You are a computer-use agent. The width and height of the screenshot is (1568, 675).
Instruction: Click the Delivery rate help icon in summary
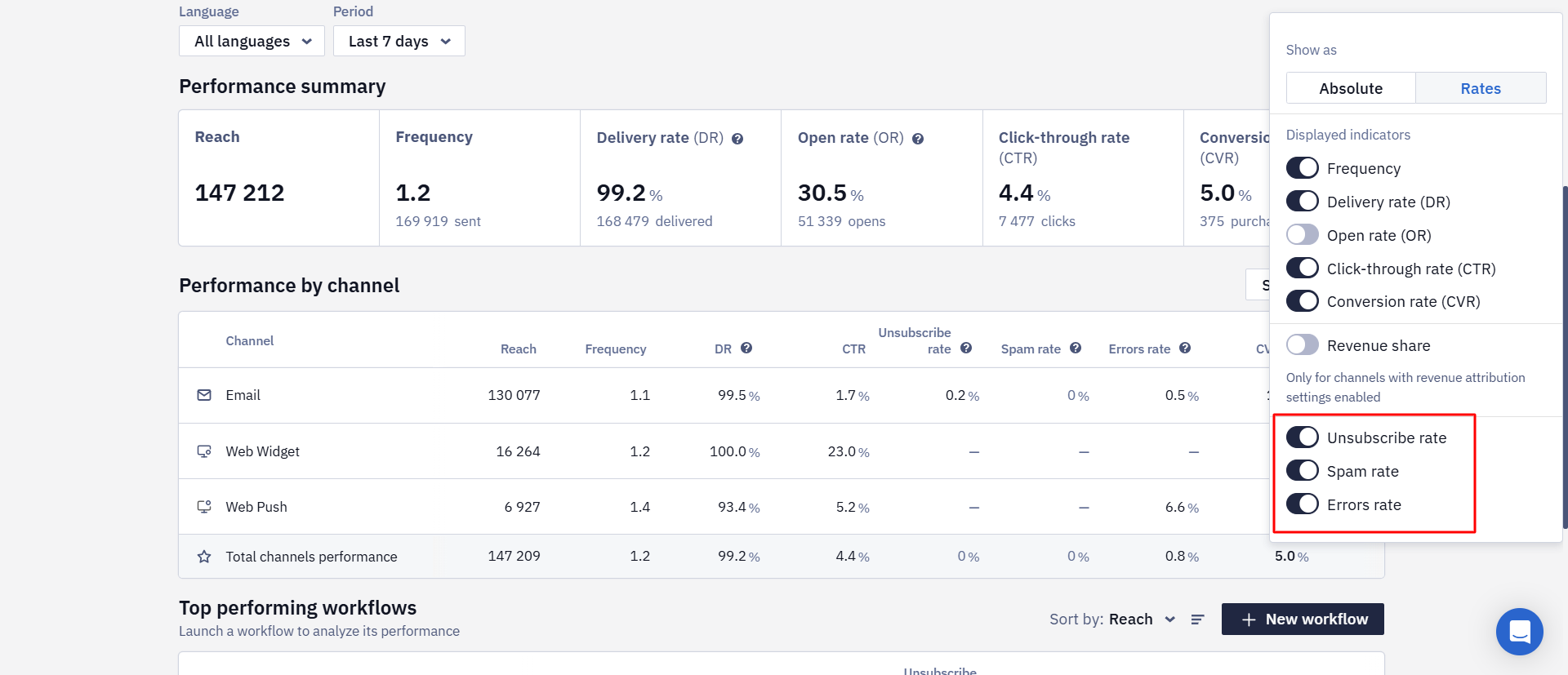click(x=737, y=139)
